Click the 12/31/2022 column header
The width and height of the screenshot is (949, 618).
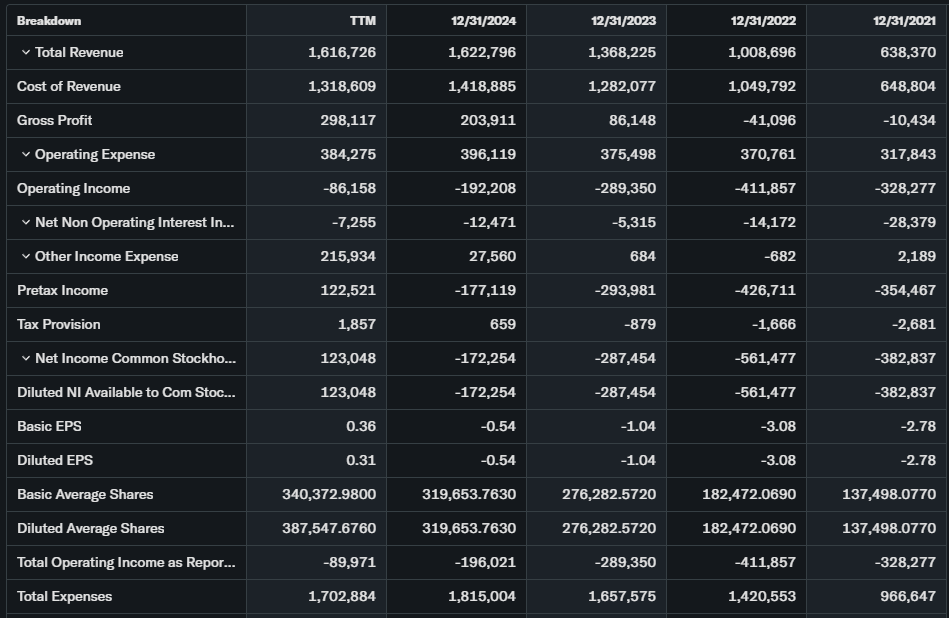[x=764, y=20]
